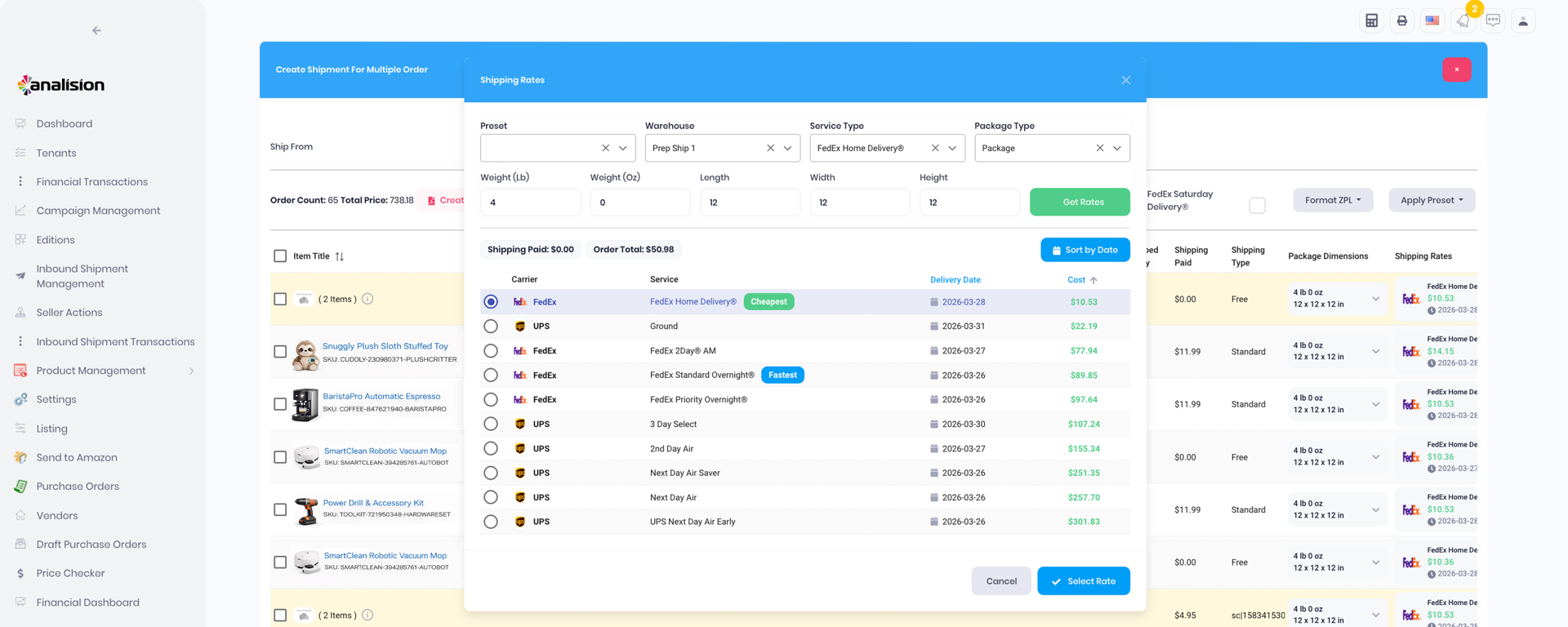
Task: Click the US flag language icon
Action: (x=1432, y=21)
